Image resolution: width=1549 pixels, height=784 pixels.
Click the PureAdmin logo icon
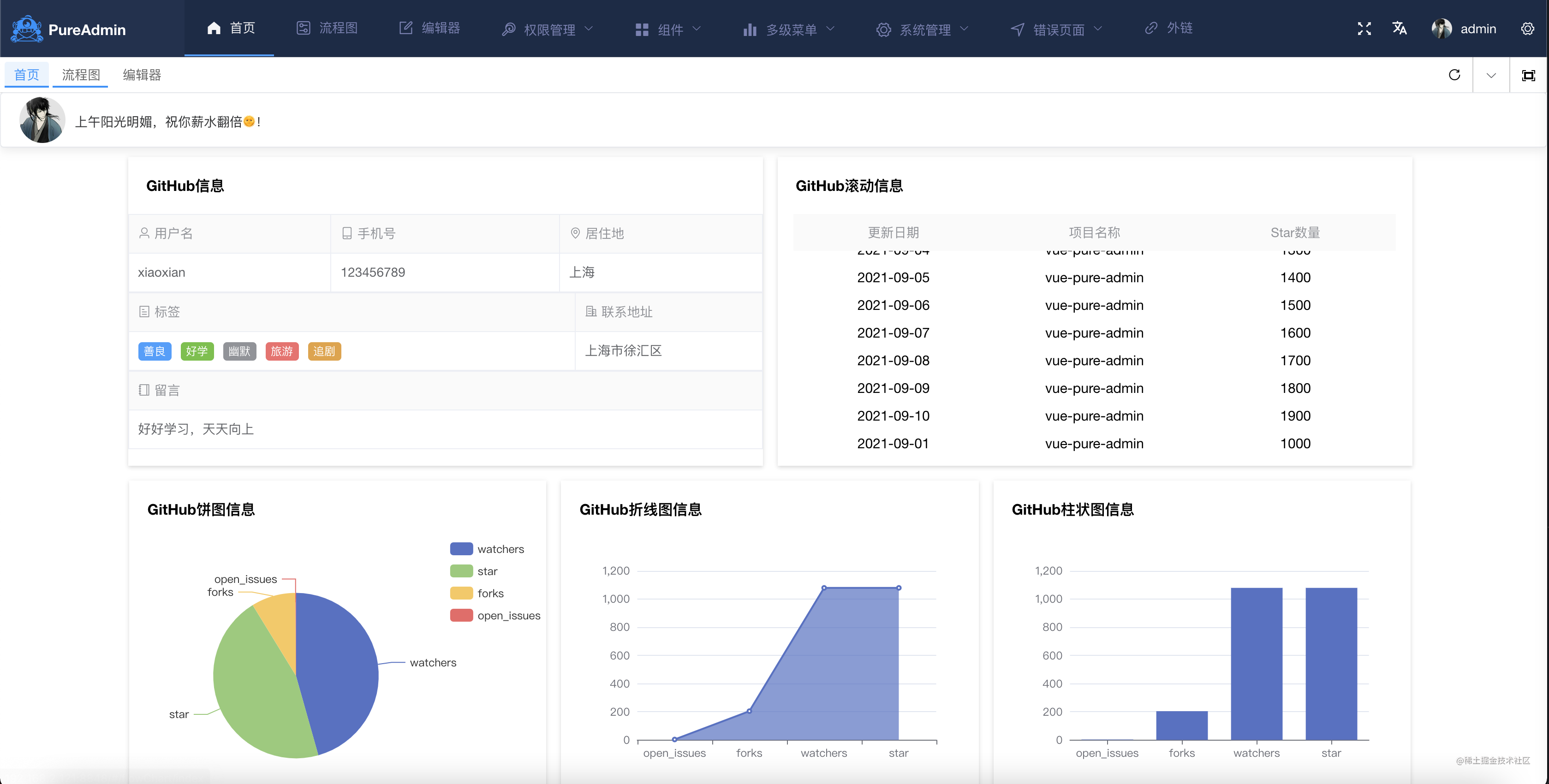click(x=26, y=29)
